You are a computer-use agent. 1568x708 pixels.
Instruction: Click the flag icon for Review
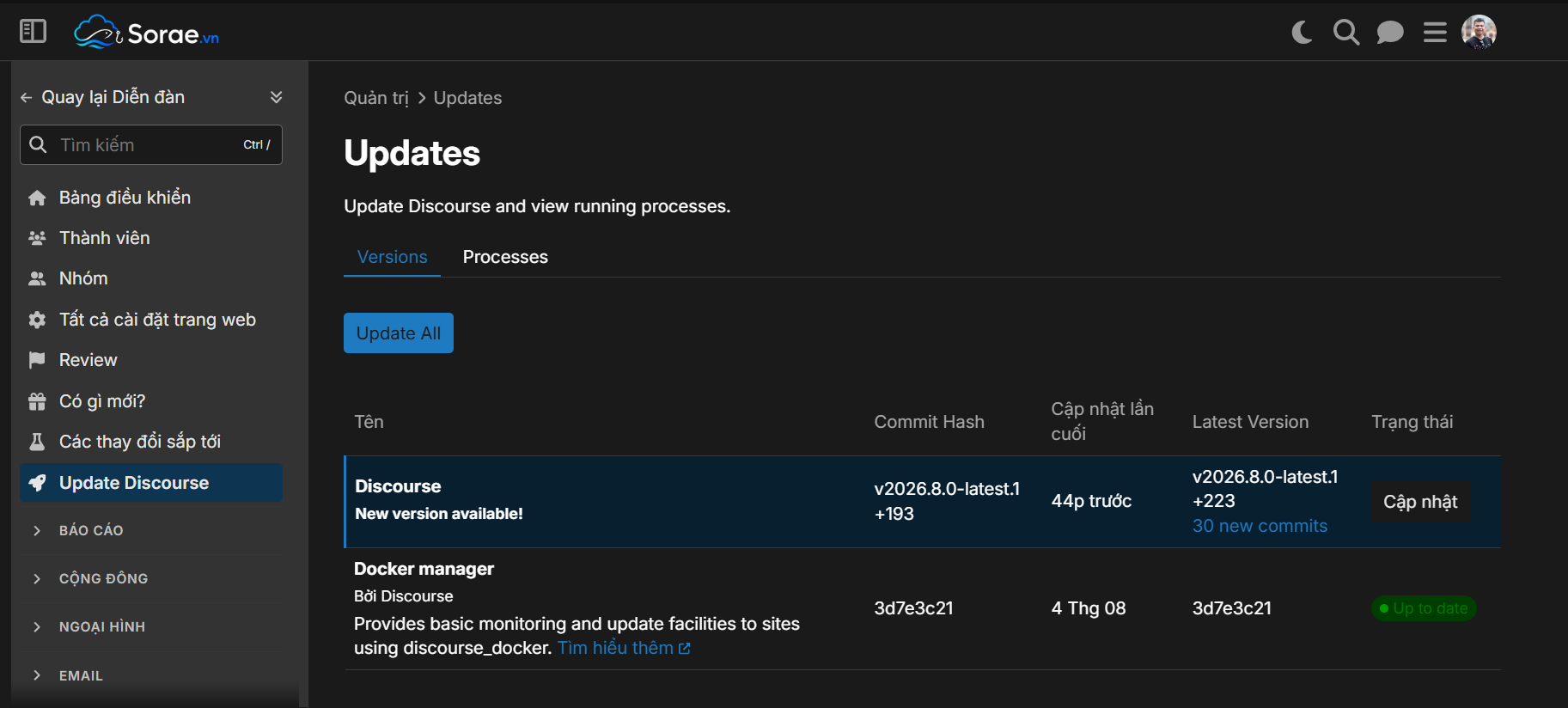click(x=37, y=360)
